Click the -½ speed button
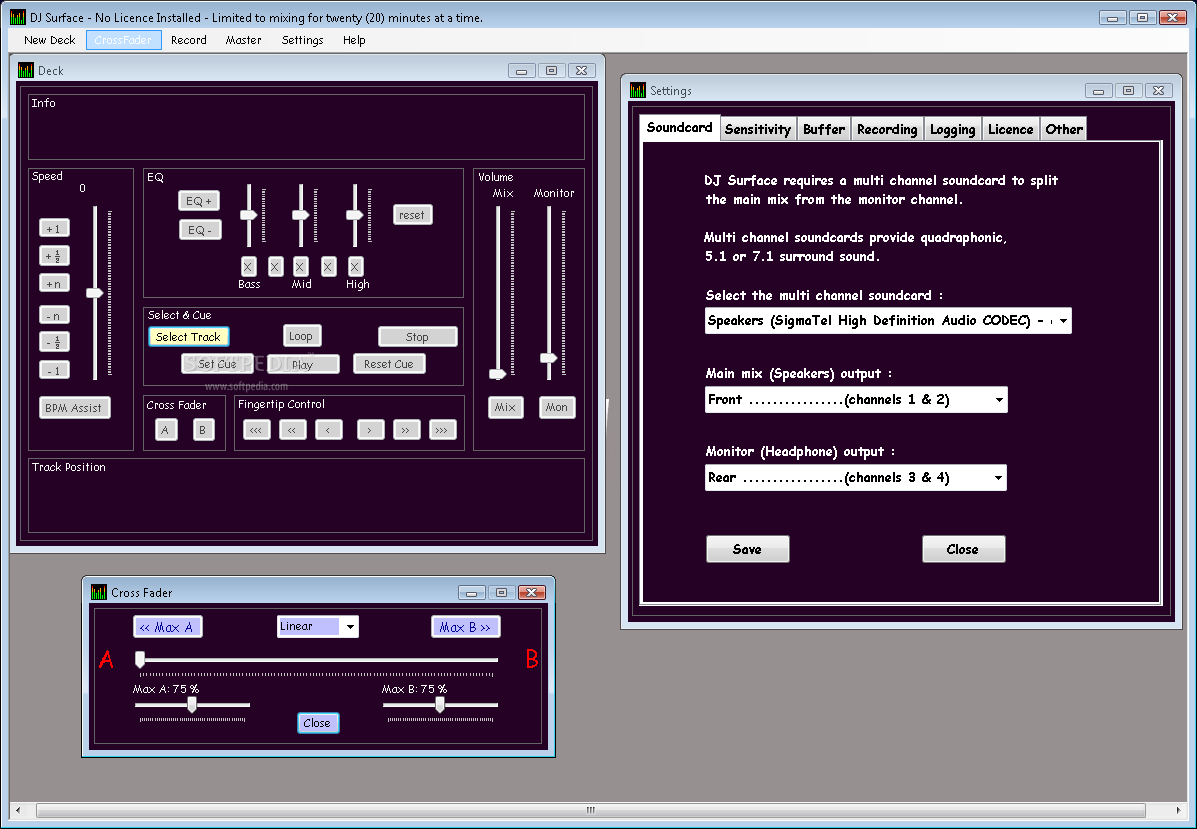The image size is (1197, 829). [x=53, y=342]
